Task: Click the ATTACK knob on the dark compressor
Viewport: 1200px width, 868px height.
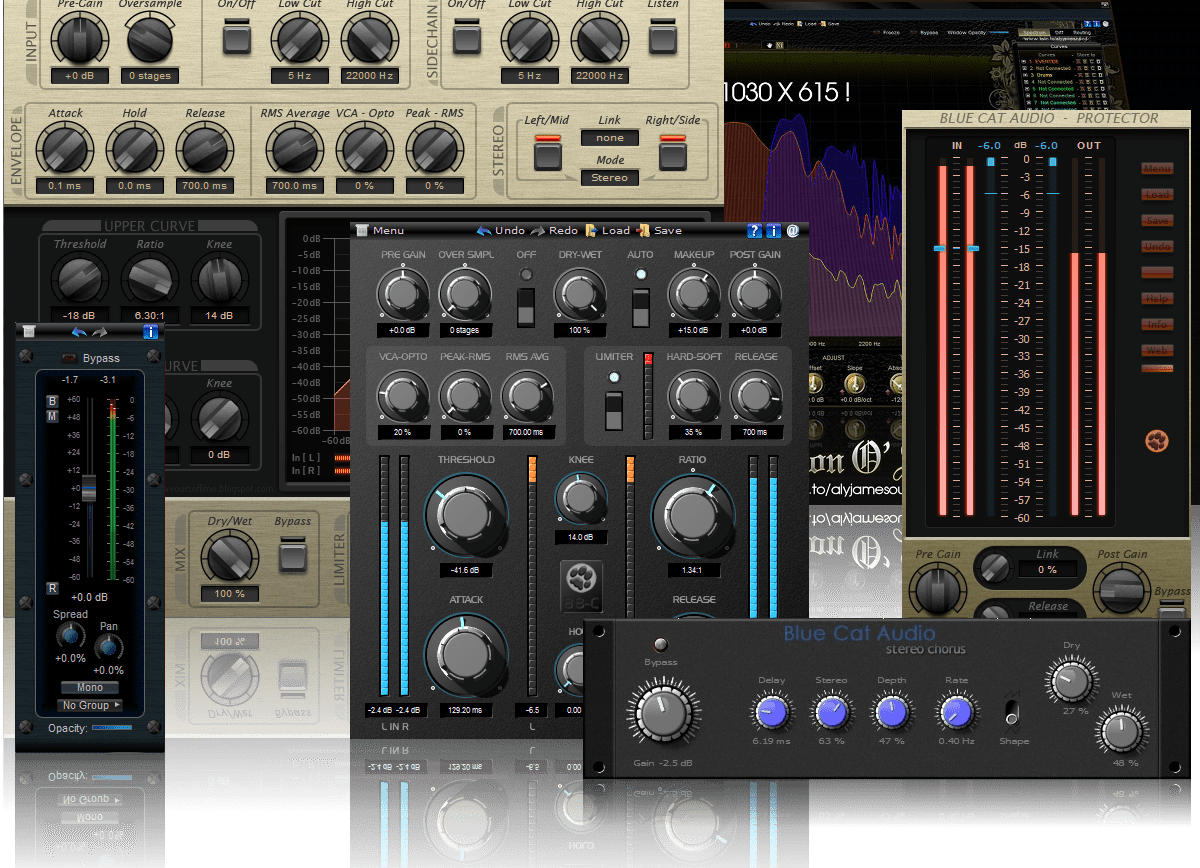Action: coord(466,655)
